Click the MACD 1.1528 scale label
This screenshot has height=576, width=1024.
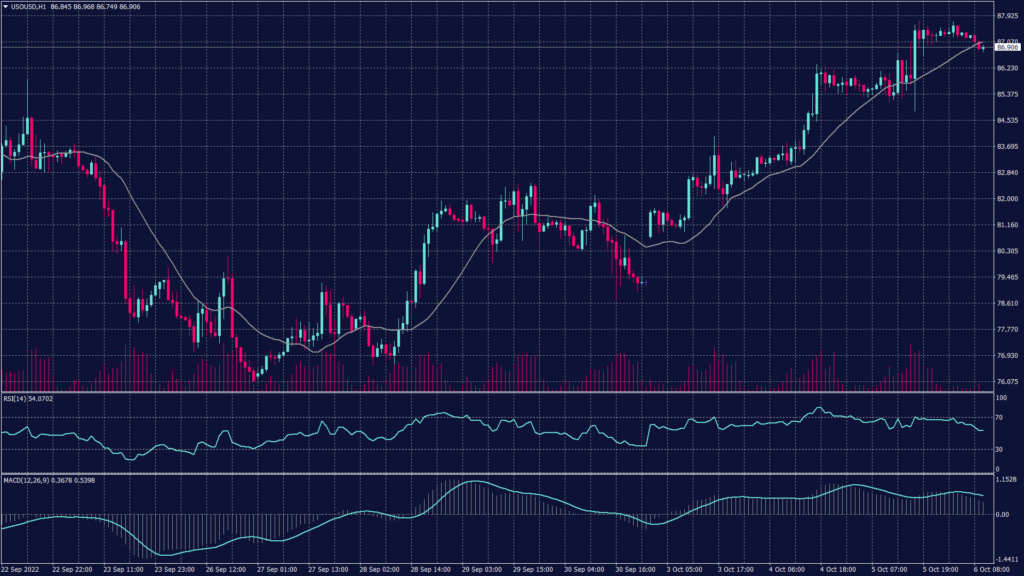point(1006,480)
